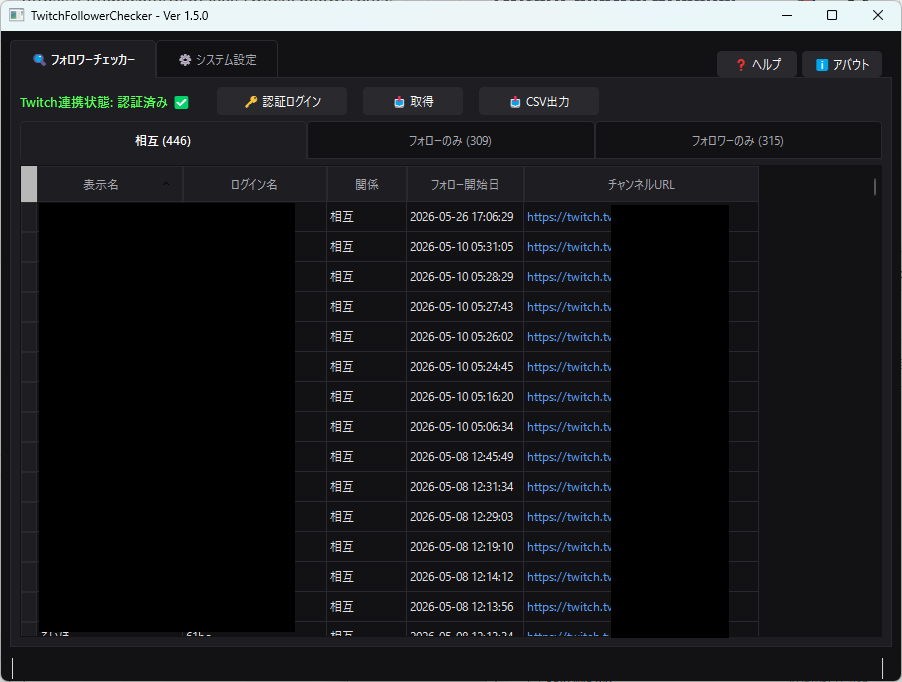Switch to the システム設定 tab
This screenshot has height=682, width=902.
217,59
